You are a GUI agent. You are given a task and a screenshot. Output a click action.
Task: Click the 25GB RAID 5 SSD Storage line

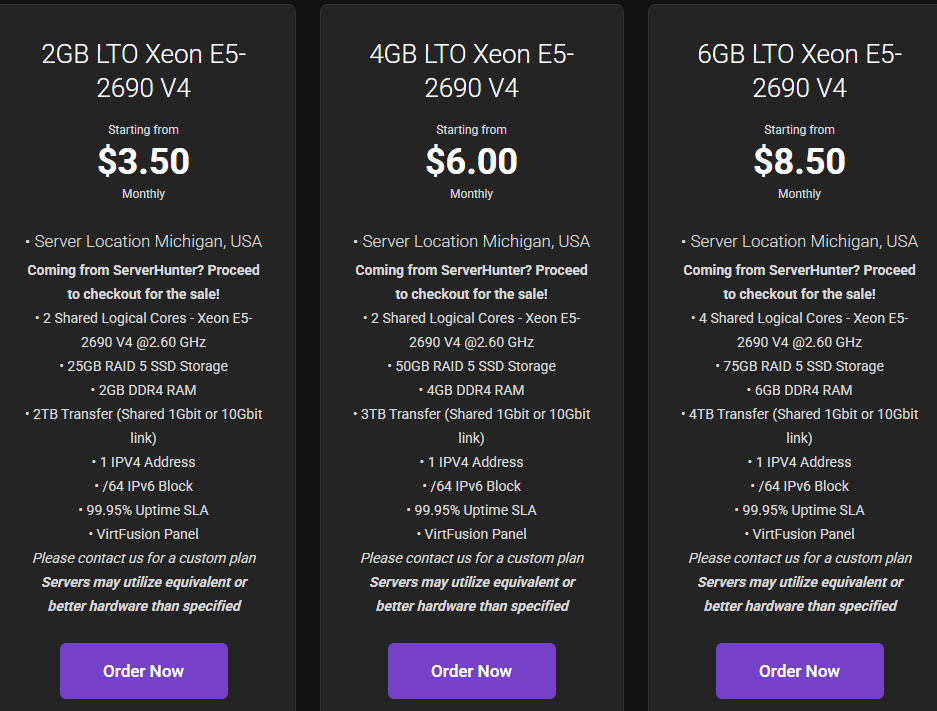pyautogui.click(x=143, y=366)
